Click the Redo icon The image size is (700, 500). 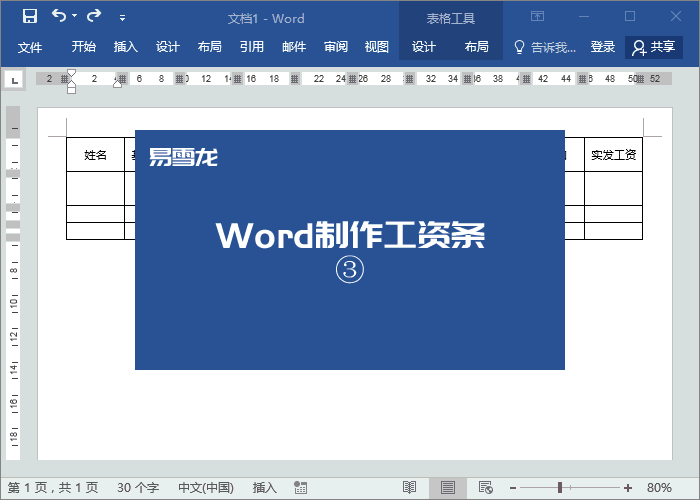point(94,16)
